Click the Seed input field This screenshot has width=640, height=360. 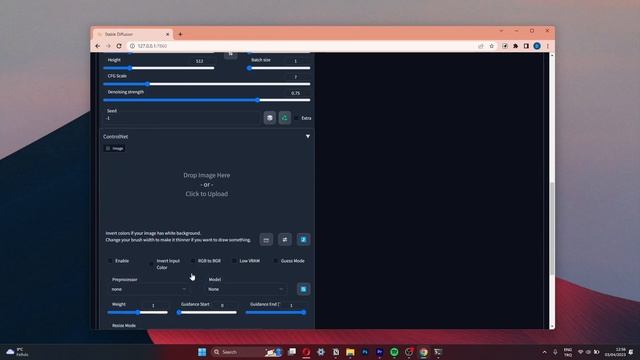tap(182, 118)
